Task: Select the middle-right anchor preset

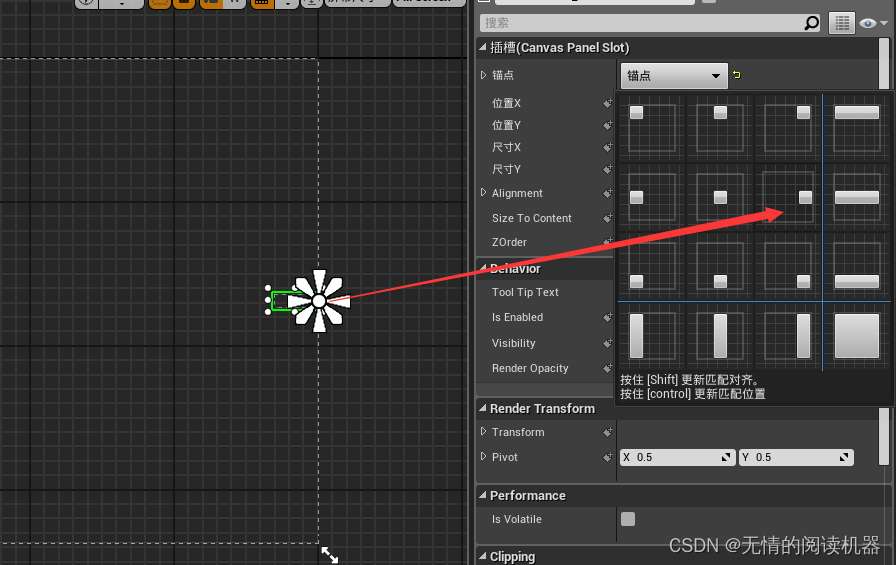Action: point(787,196)
